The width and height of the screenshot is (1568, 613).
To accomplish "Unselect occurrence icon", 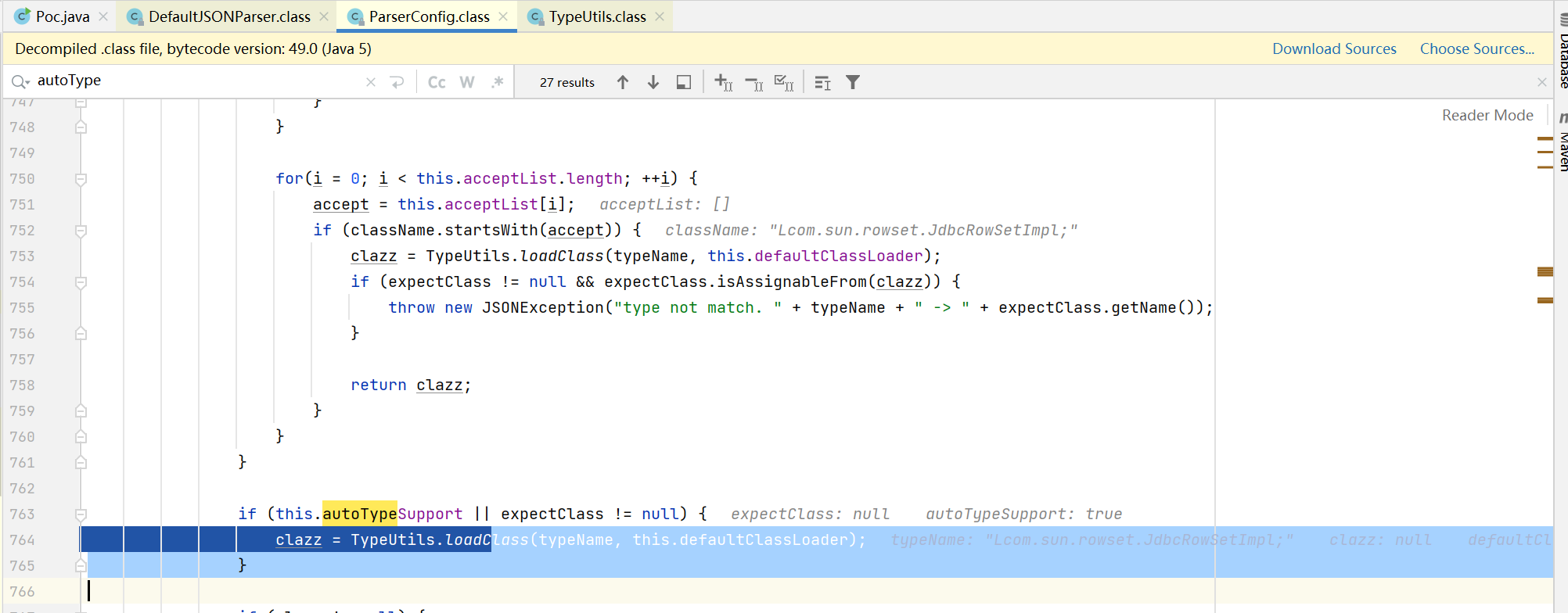I will point(754,82).
